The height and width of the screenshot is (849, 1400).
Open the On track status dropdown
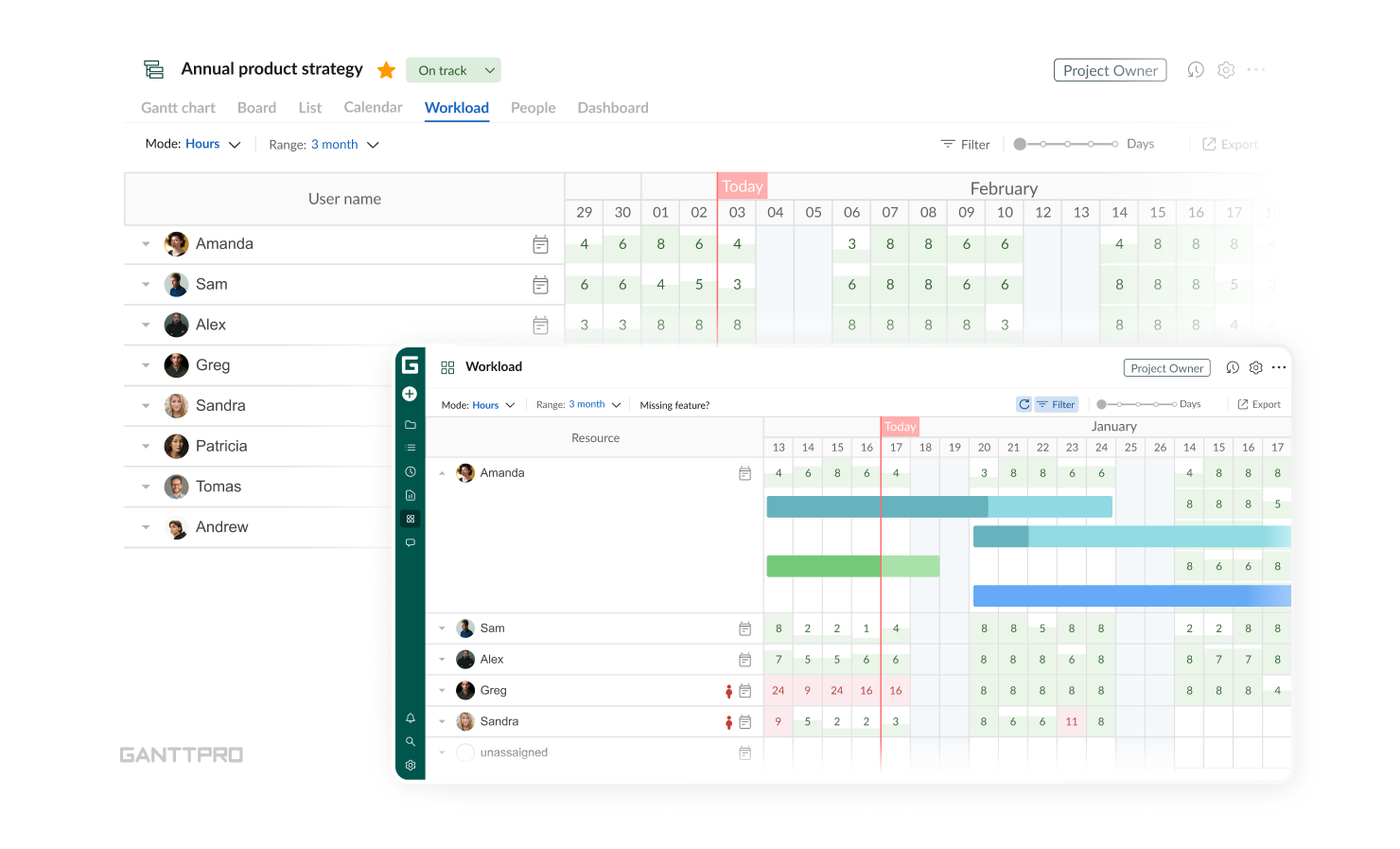pyautogui.click(x=453, y=69)
